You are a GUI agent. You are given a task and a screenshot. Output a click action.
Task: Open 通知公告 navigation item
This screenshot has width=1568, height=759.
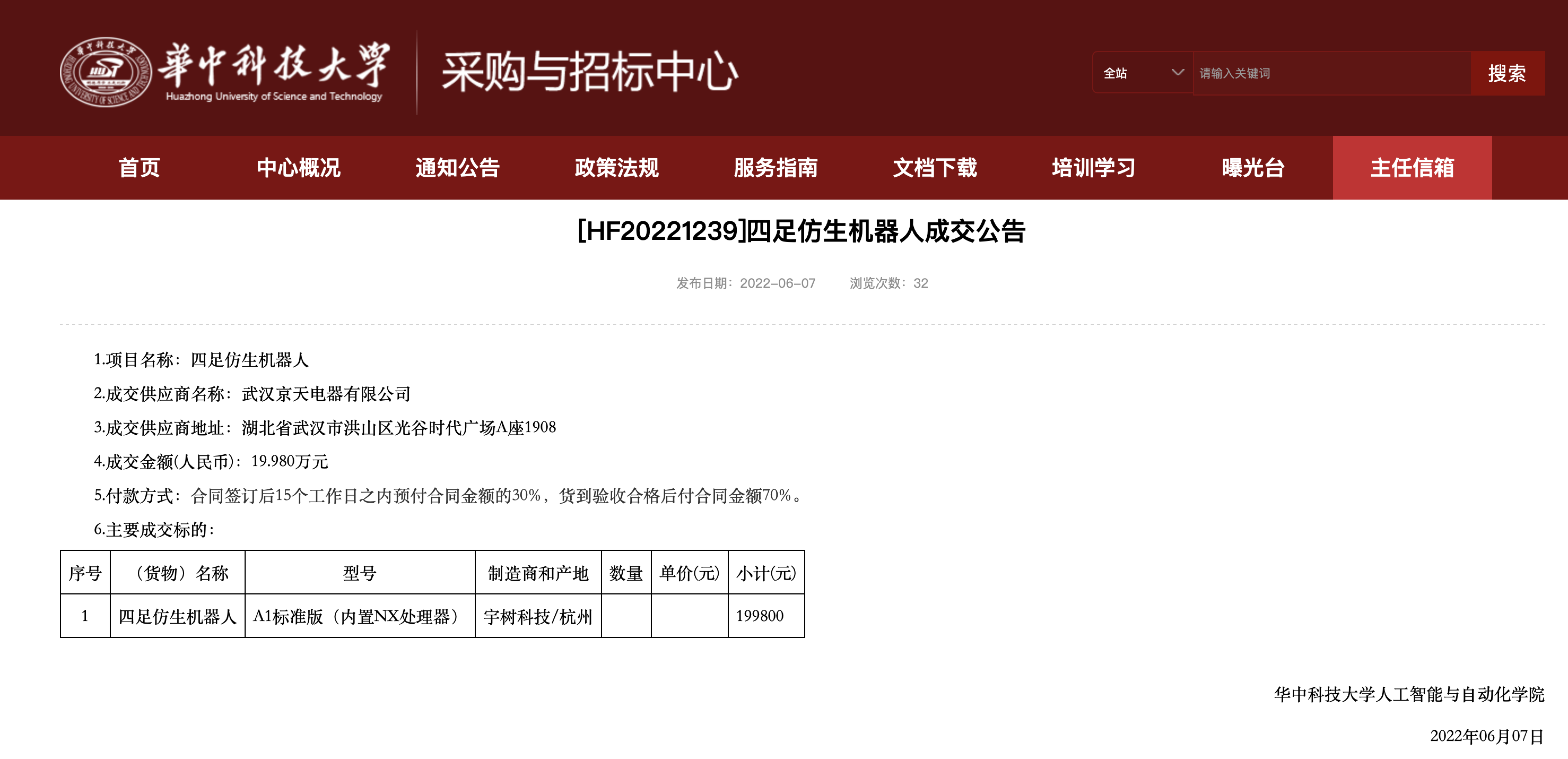[457, 167]
